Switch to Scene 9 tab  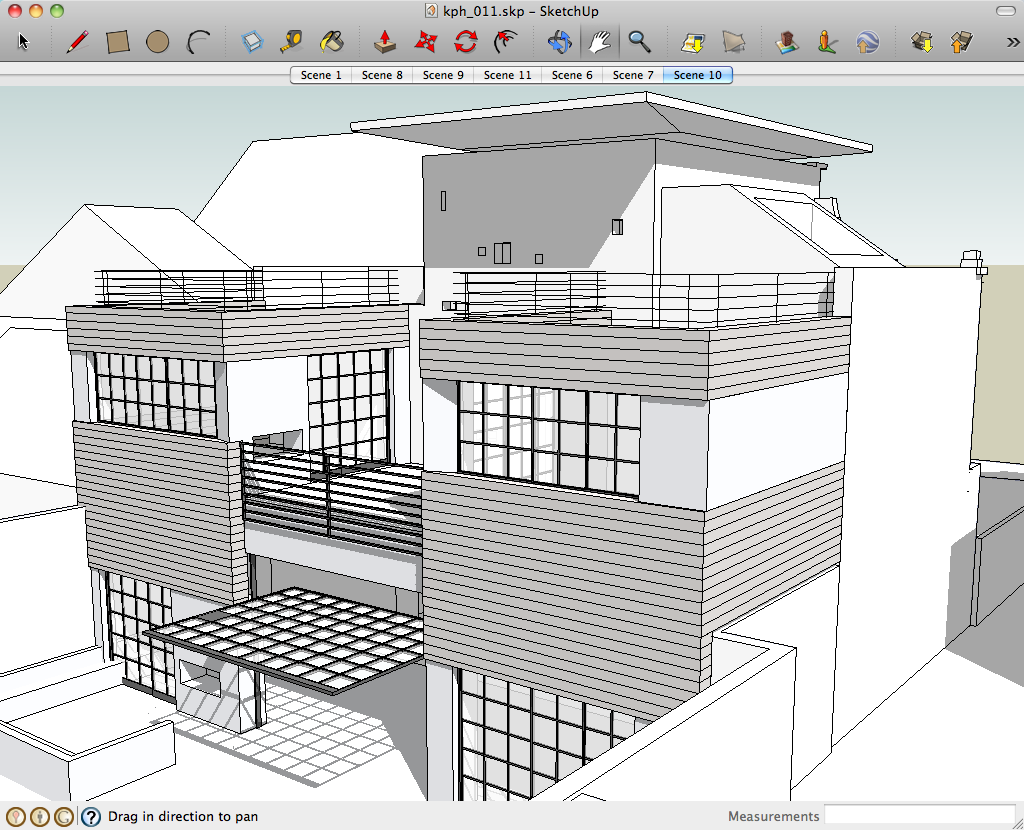click(x=443, y=75)
